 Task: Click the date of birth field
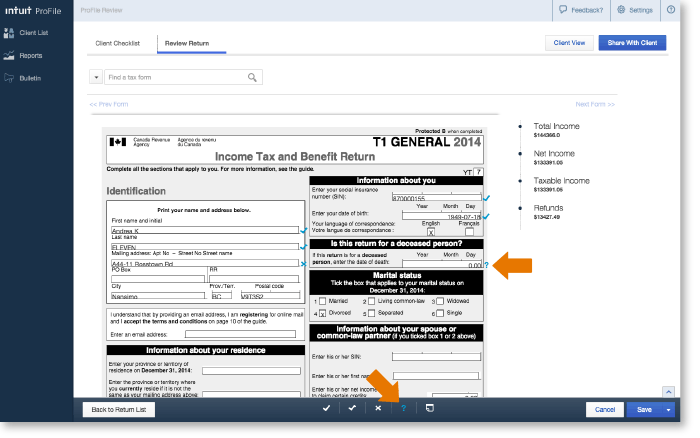pos(442,216)
